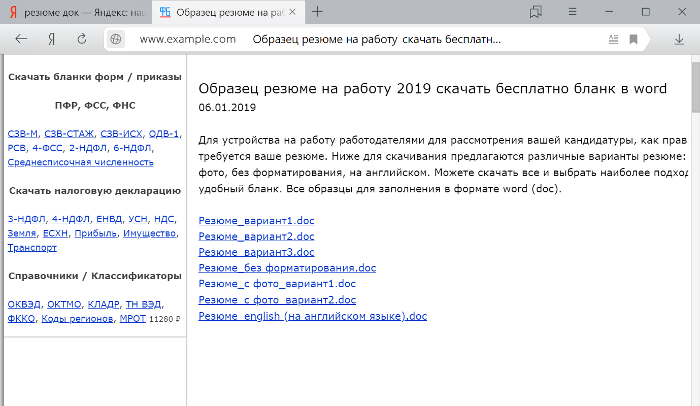Open a new tab with plus icon

(x=317, y=12)
